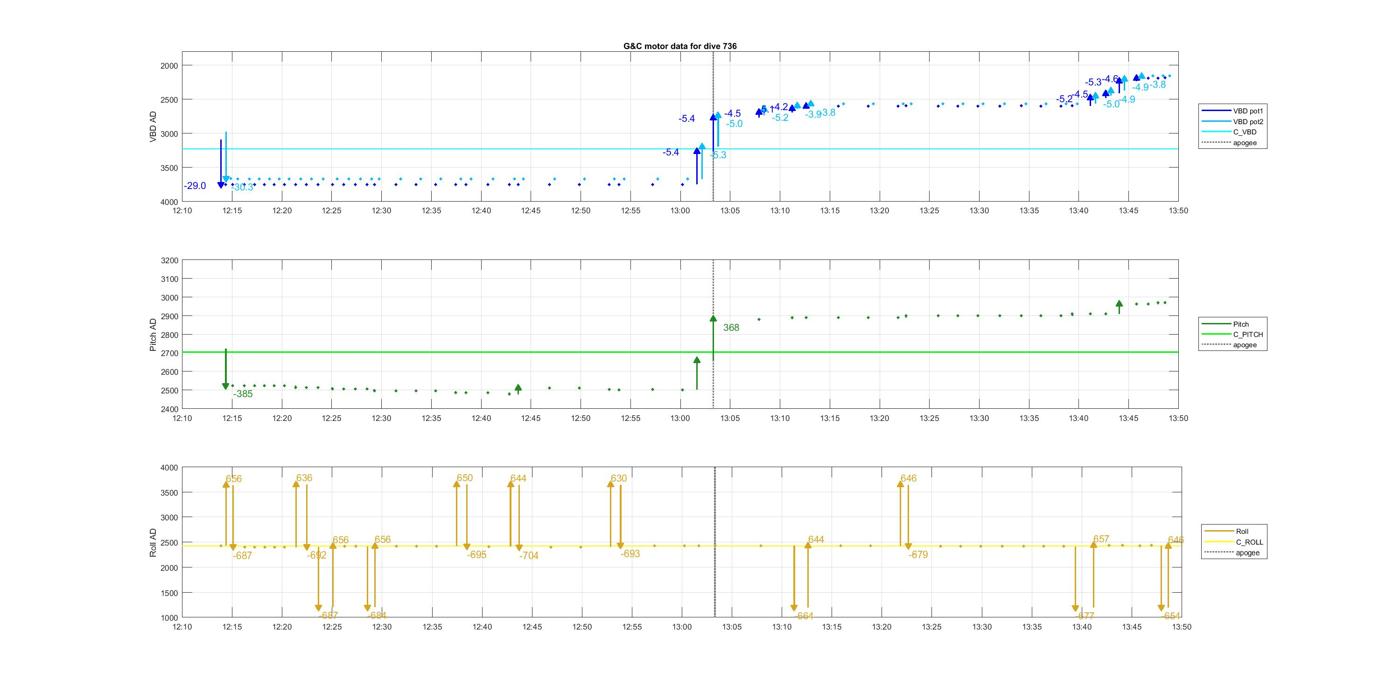
Task: Click the '-679' roll data label
Action: click(918, 555)
